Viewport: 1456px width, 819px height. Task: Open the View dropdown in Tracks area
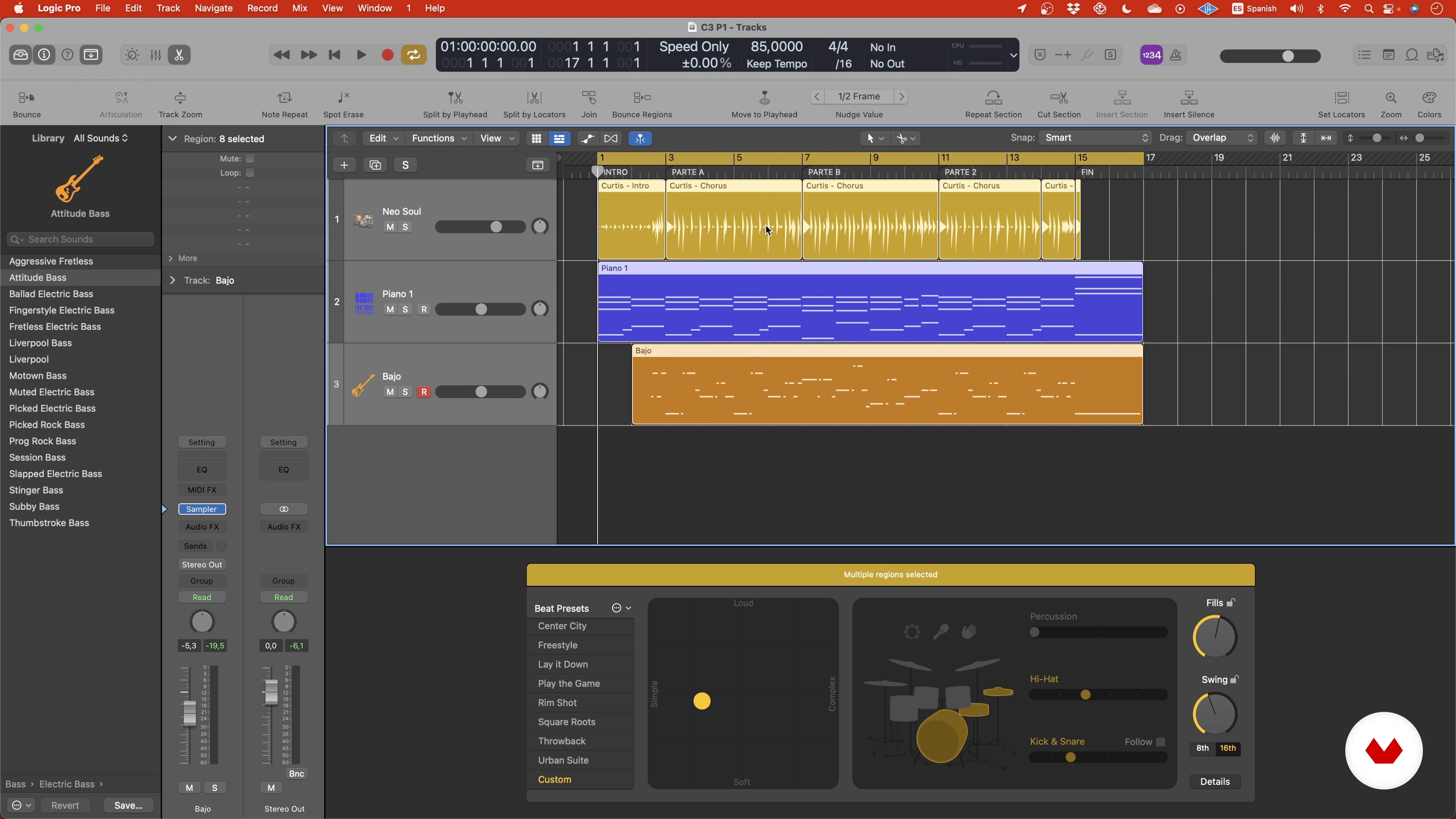496,138
